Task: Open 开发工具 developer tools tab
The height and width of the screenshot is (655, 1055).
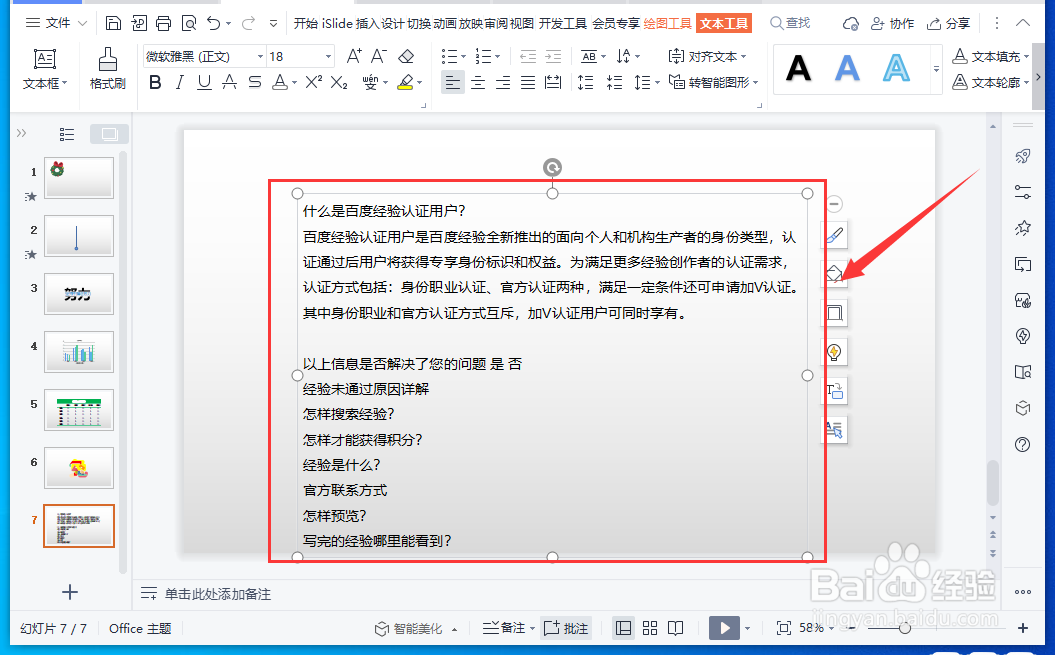Action: click(x=563, y=24)
